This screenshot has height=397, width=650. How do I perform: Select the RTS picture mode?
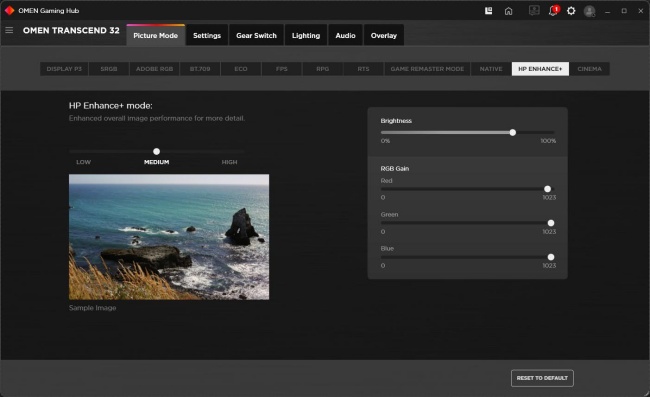pyautogui.click(x=364, y=69)
